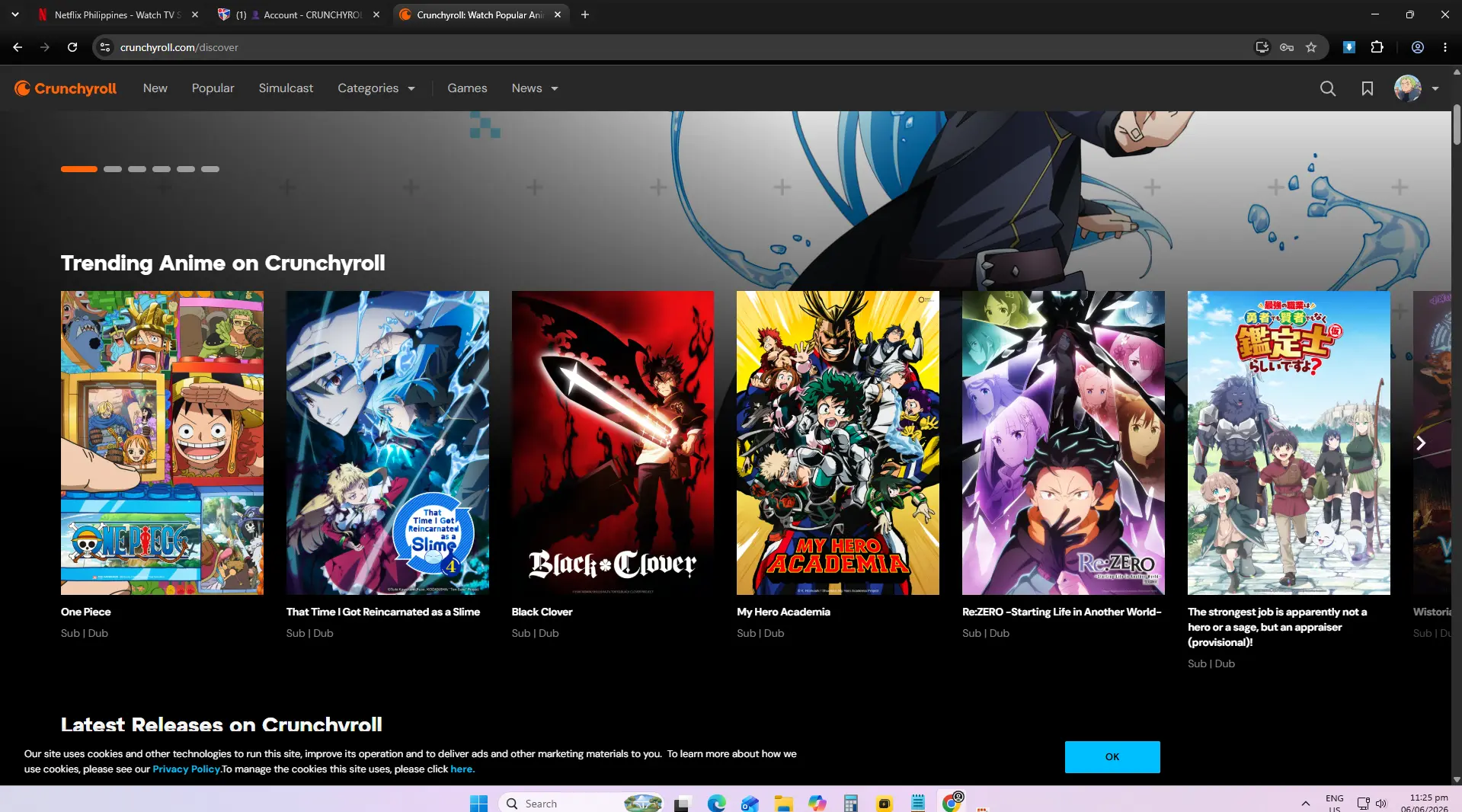1462x812 pixels.
Task: Close the Account - CRUNCHYROLL tab
Action: tap(376, 14)
